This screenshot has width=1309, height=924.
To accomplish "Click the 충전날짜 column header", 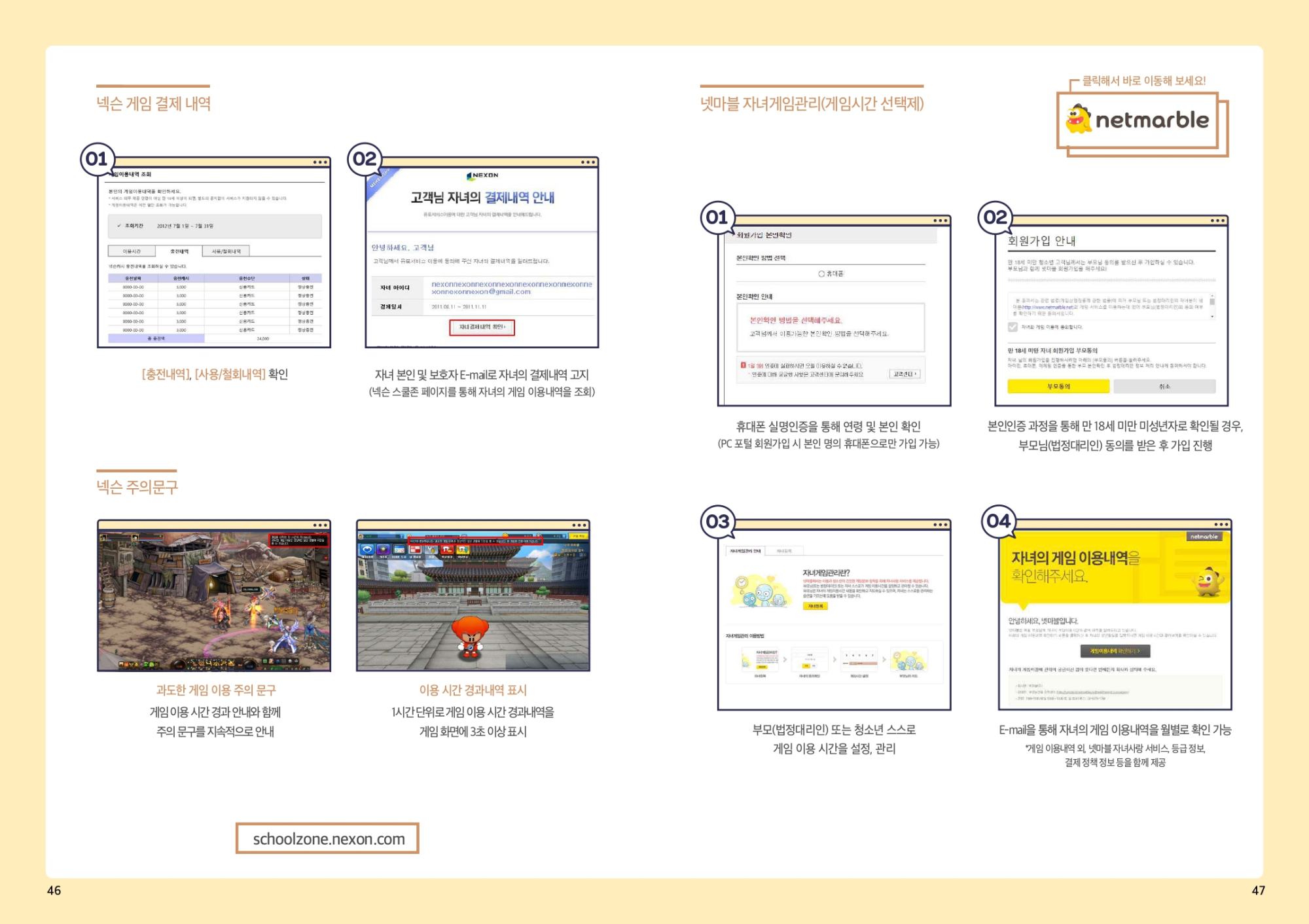I will [x=134, y=278].
